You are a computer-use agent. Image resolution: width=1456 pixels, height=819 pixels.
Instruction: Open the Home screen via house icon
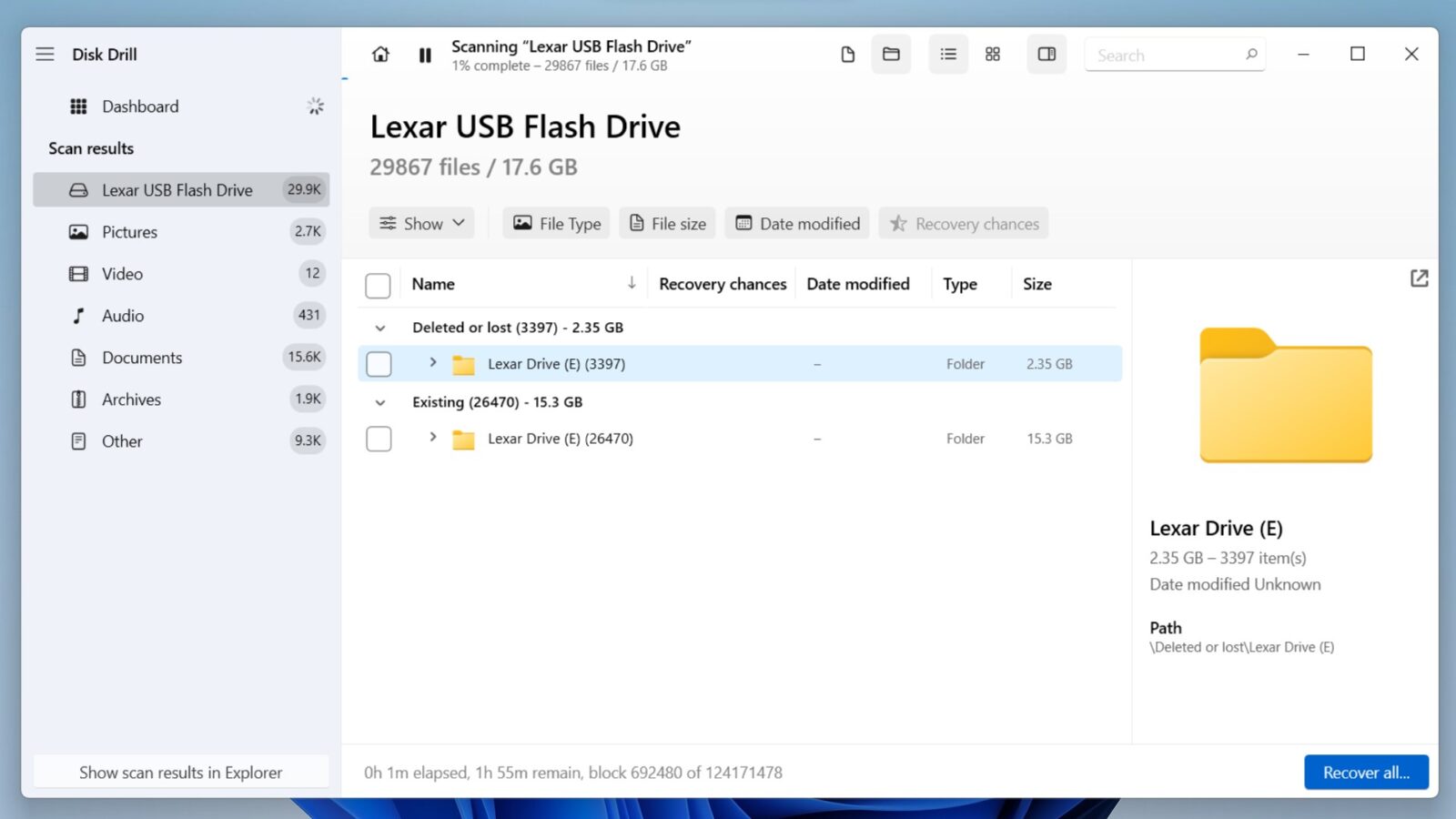tap(380, 55)
